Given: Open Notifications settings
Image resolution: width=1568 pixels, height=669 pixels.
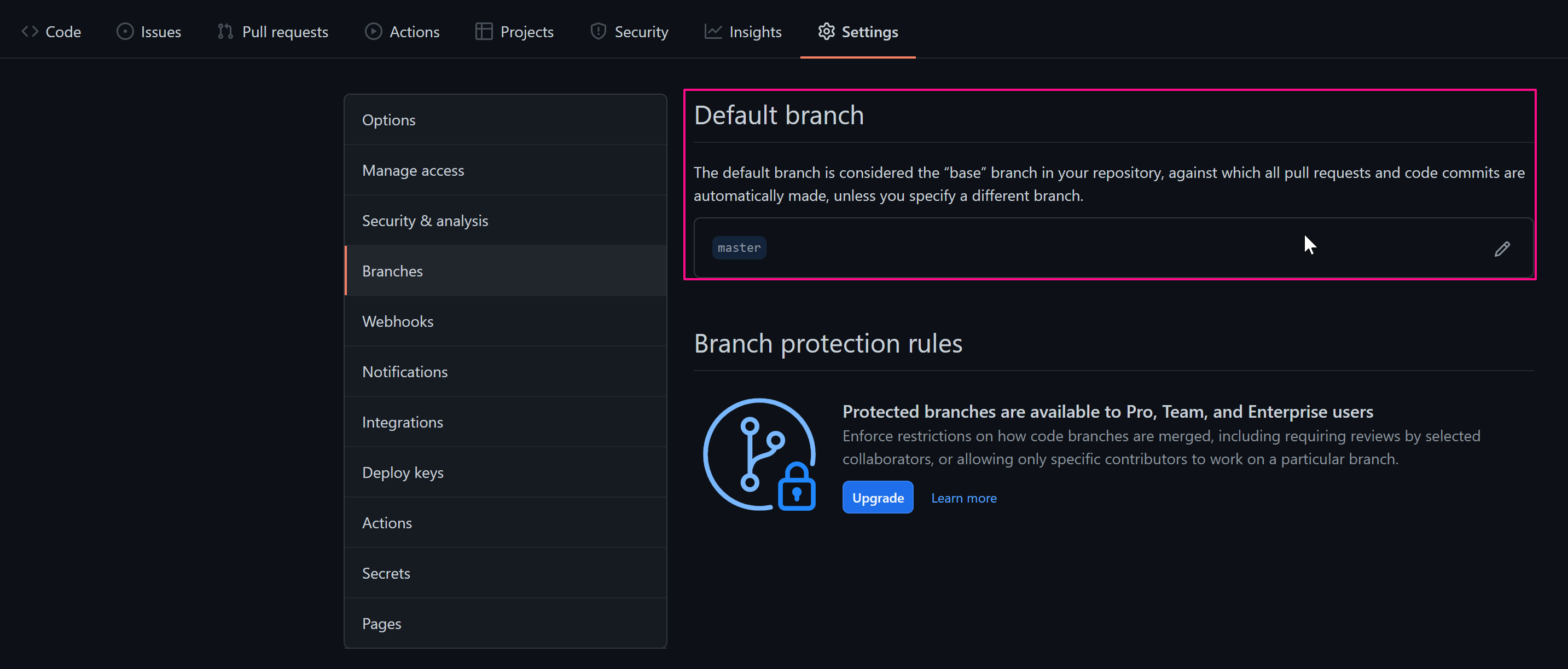Looking at the screenshot, I should click(505, 372).
